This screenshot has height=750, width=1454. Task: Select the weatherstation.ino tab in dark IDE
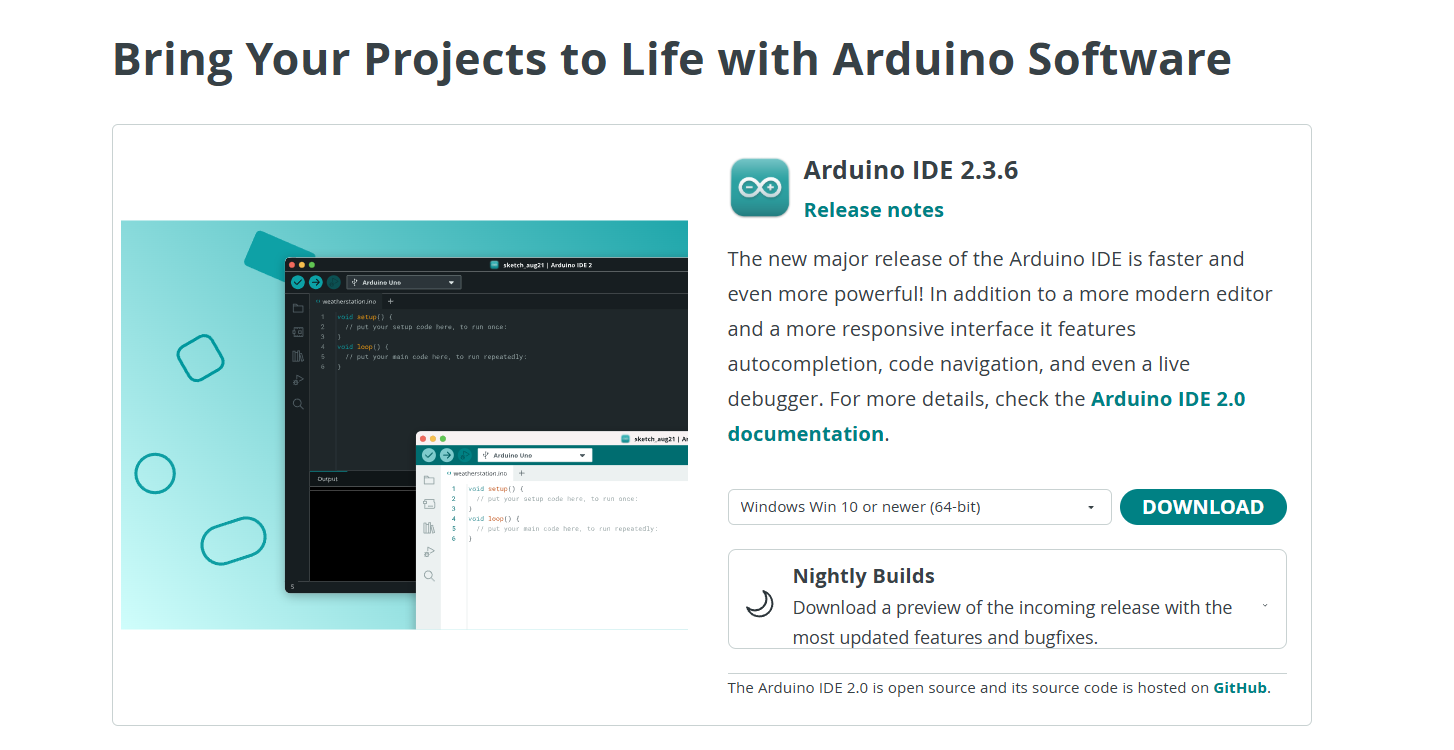point(347,301)
